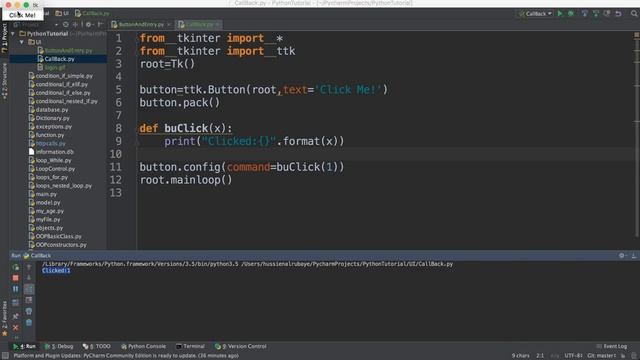Screen dimensions: 640x360
Task: Open the Python Console tab
Action: click(x=143, y=346)
